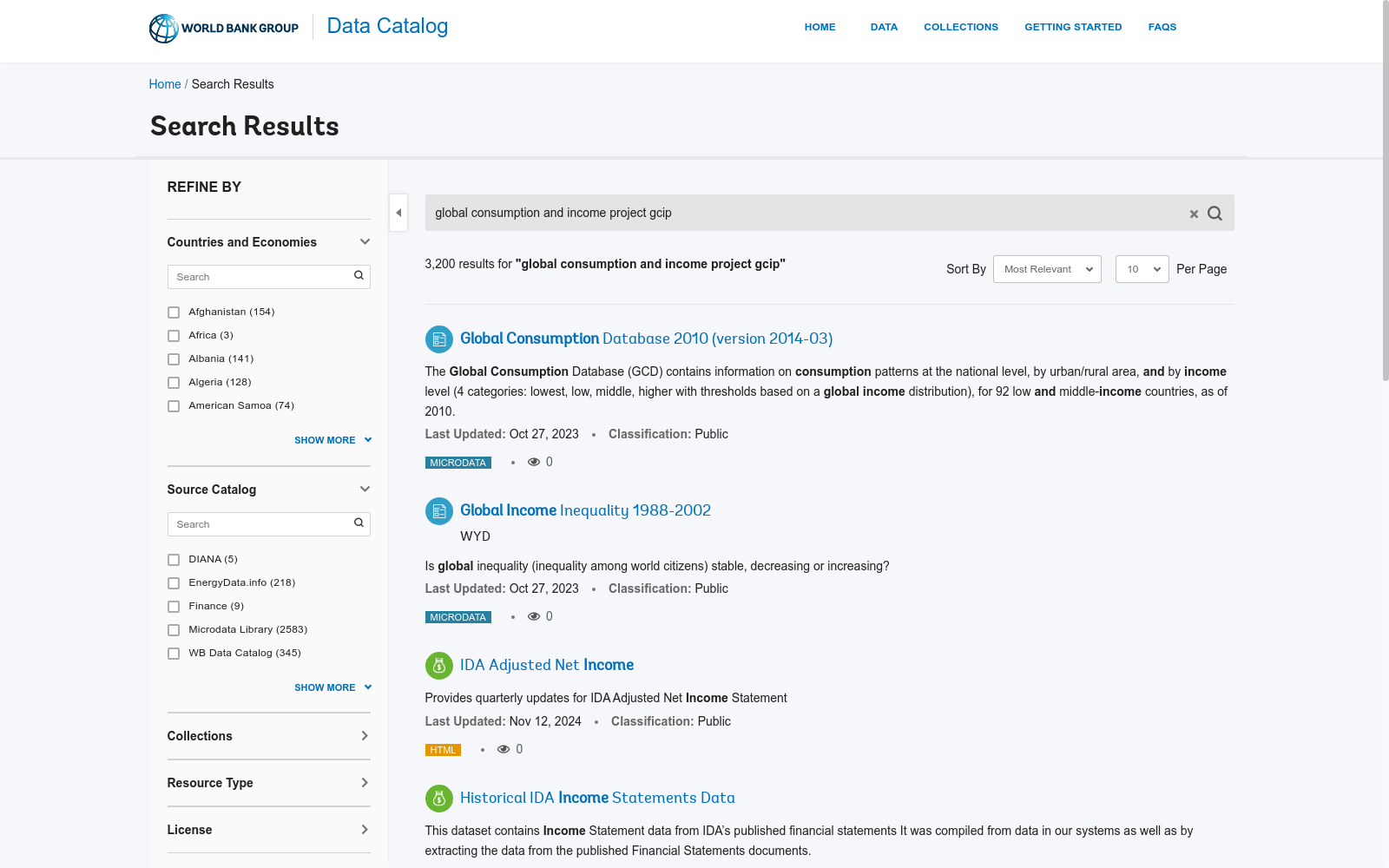Click the IDA Adjusted Net Income icon
The height and width of the screenshot is (868, 1389).
click(x=439, y=666)
